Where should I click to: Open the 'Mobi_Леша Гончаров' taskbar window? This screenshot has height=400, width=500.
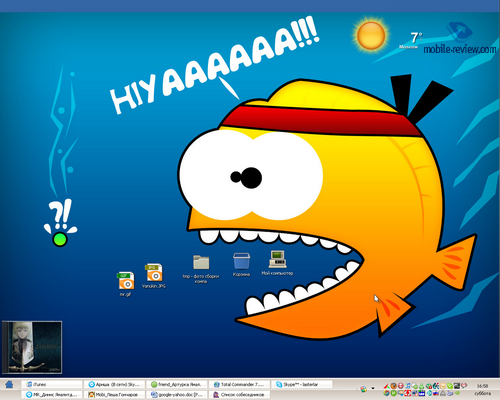point(114,394)
